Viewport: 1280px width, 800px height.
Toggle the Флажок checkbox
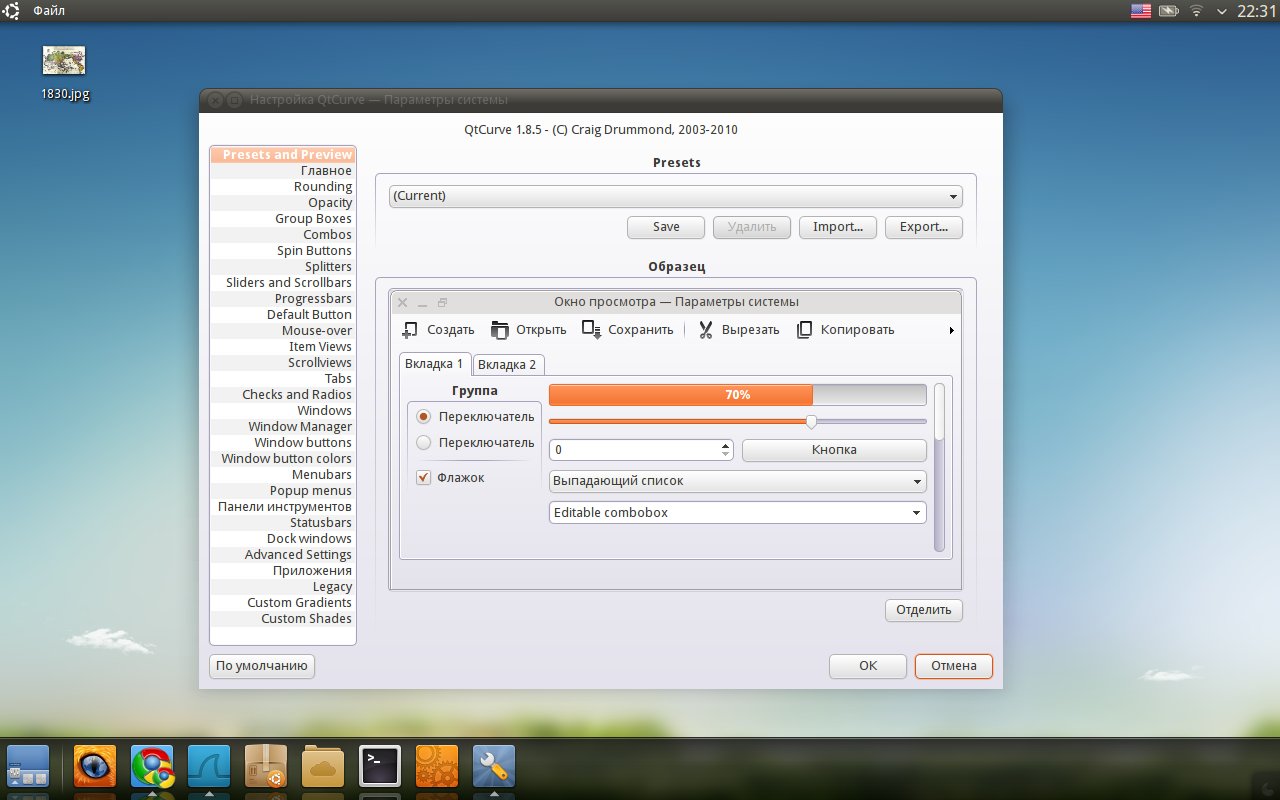click(x=424, y=478)
